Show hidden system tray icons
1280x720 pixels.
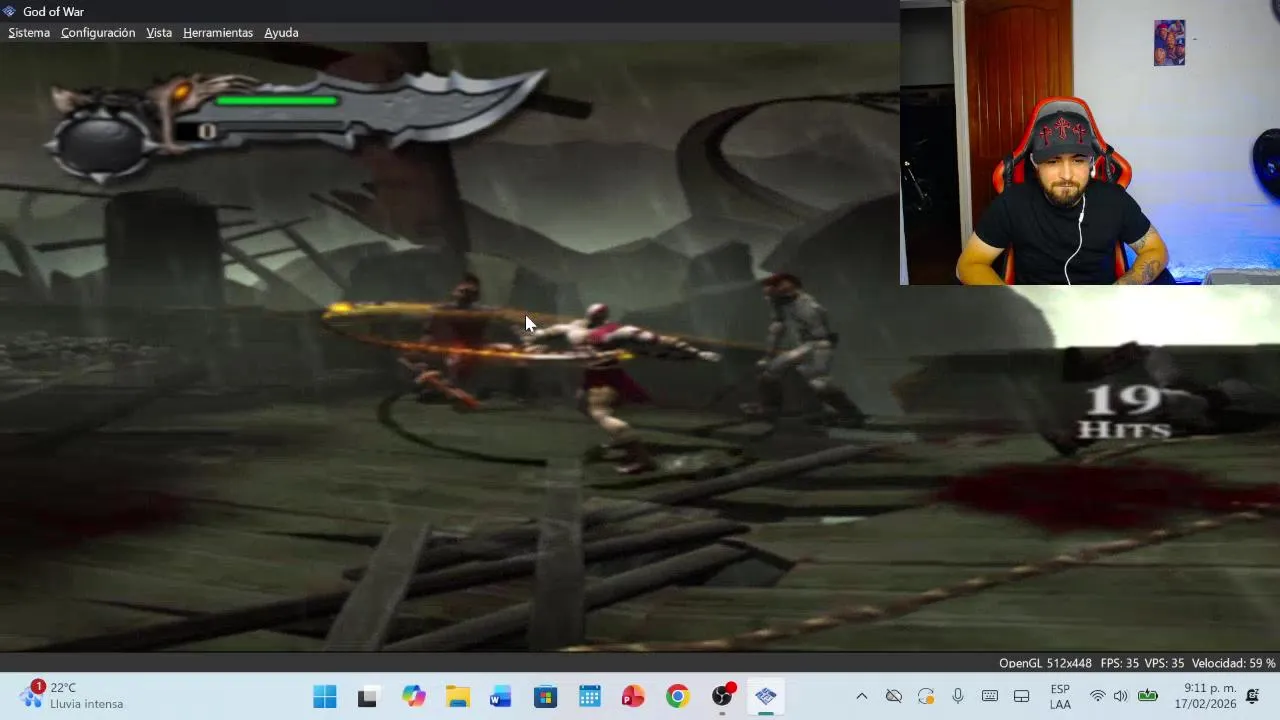861,696
